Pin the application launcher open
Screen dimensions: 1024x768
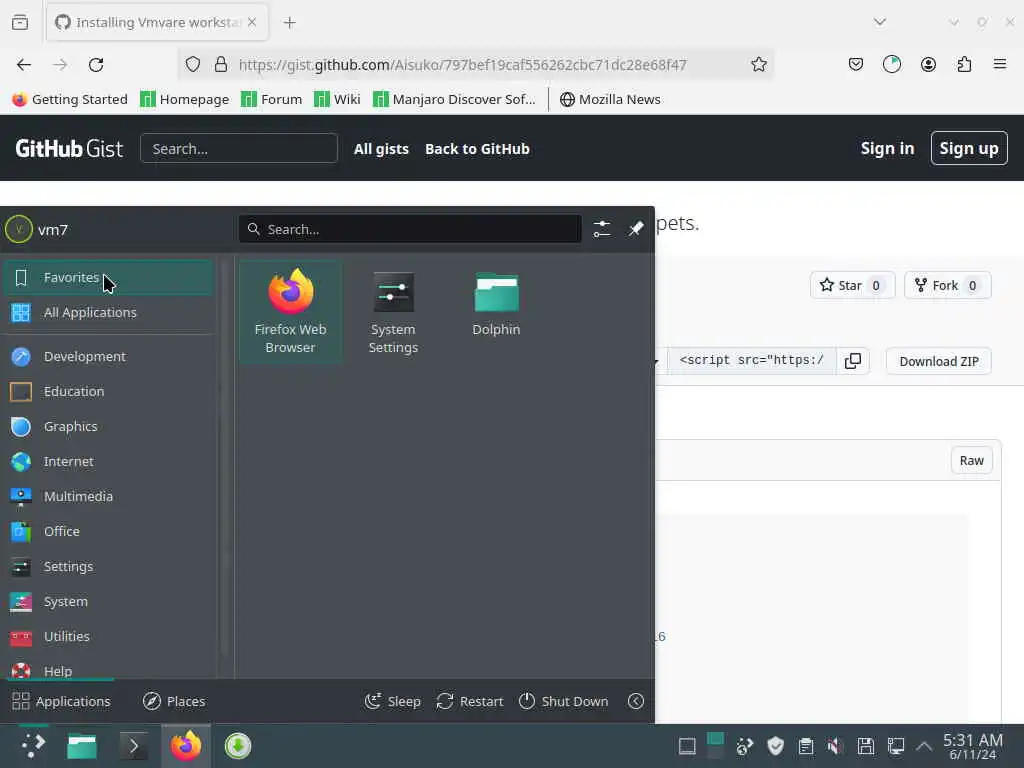(635, 229)
